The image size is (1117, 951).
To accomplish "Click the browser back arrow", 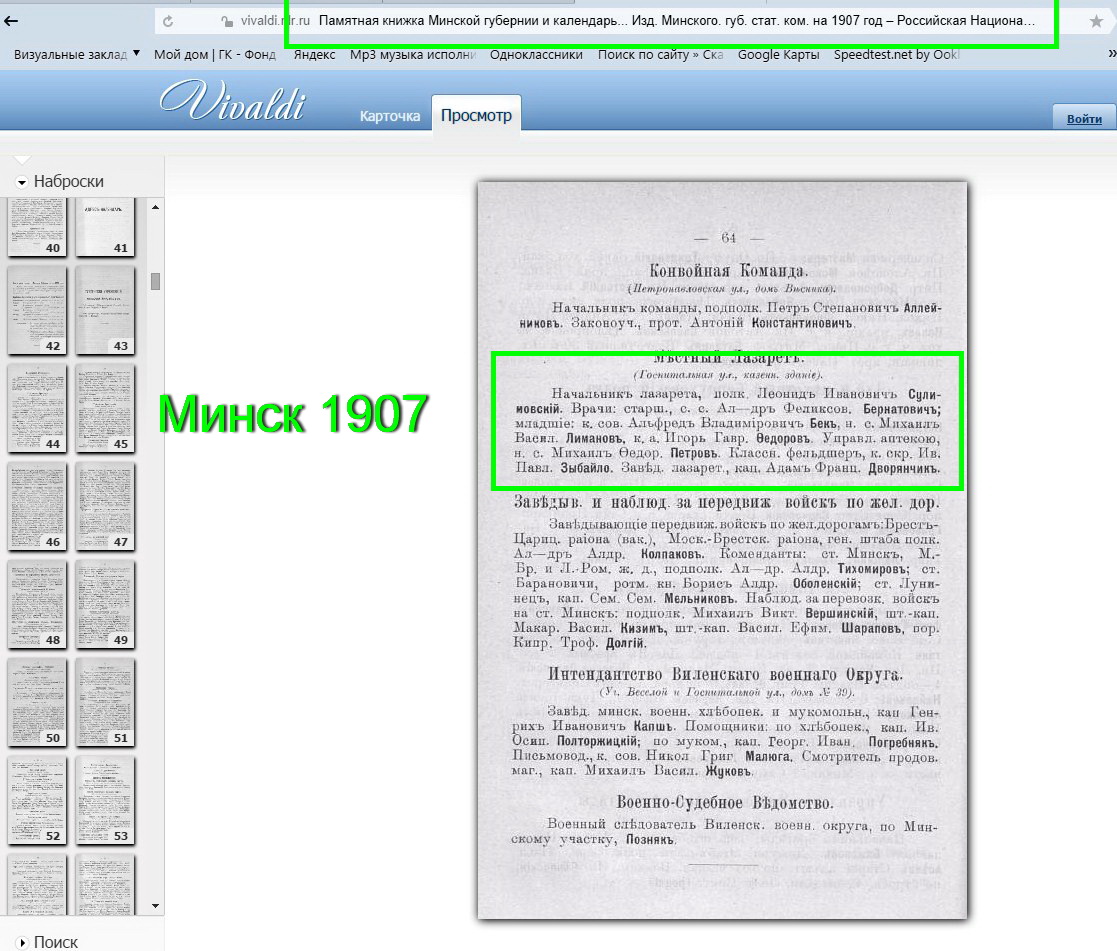I will click(11, 20).
